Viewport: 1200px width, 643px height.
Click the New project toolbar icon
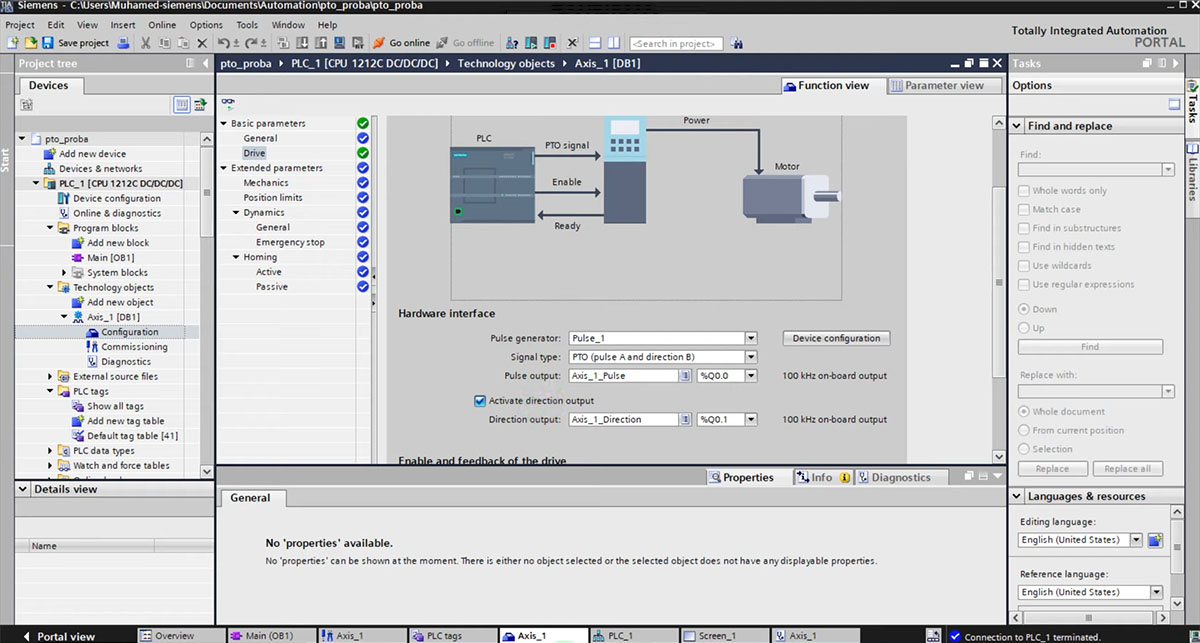[x=12, y=43]
